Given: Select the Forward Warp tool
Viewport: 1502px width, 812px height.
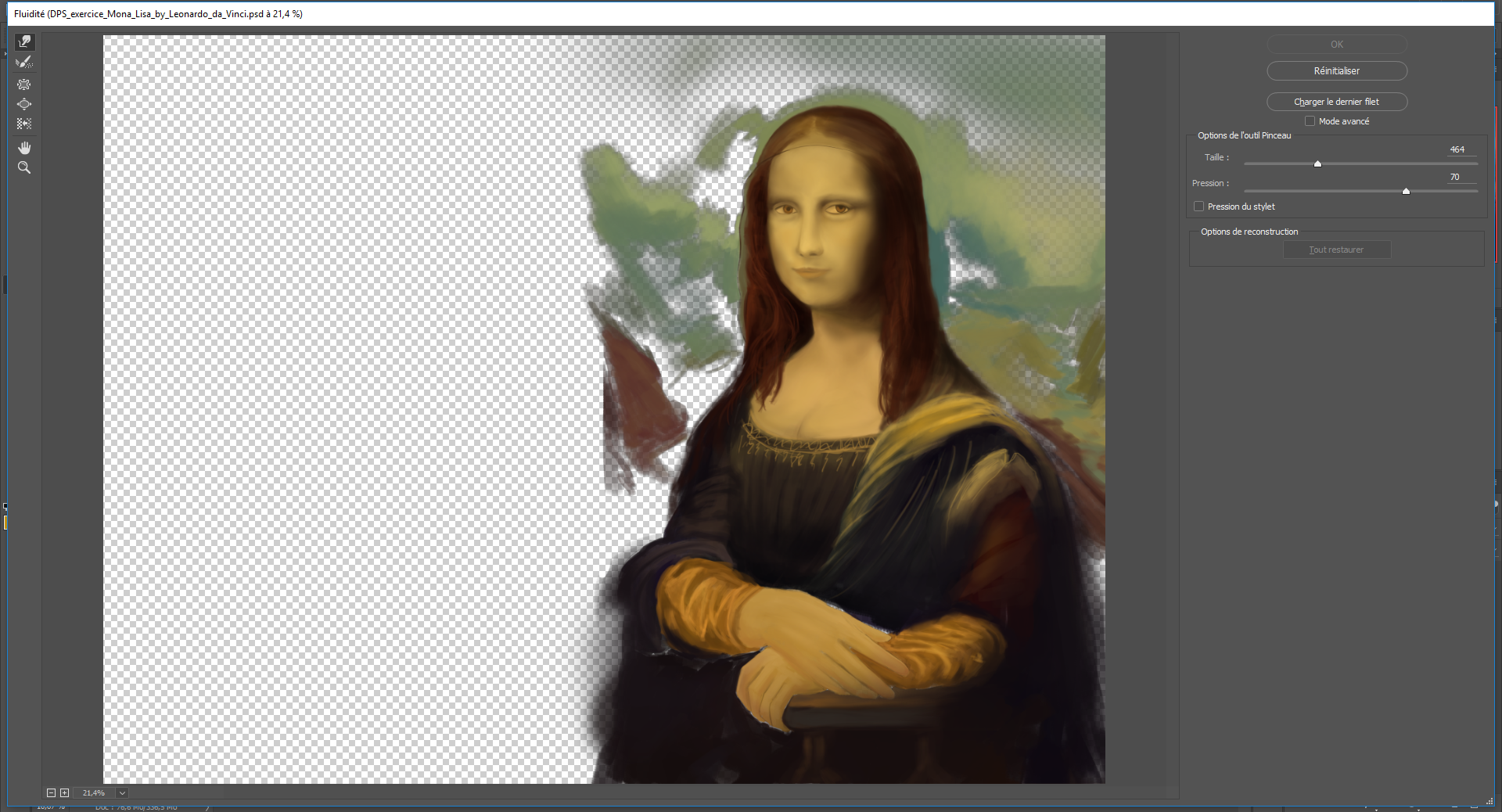Looking at the screenshot, I should point(24,42).
